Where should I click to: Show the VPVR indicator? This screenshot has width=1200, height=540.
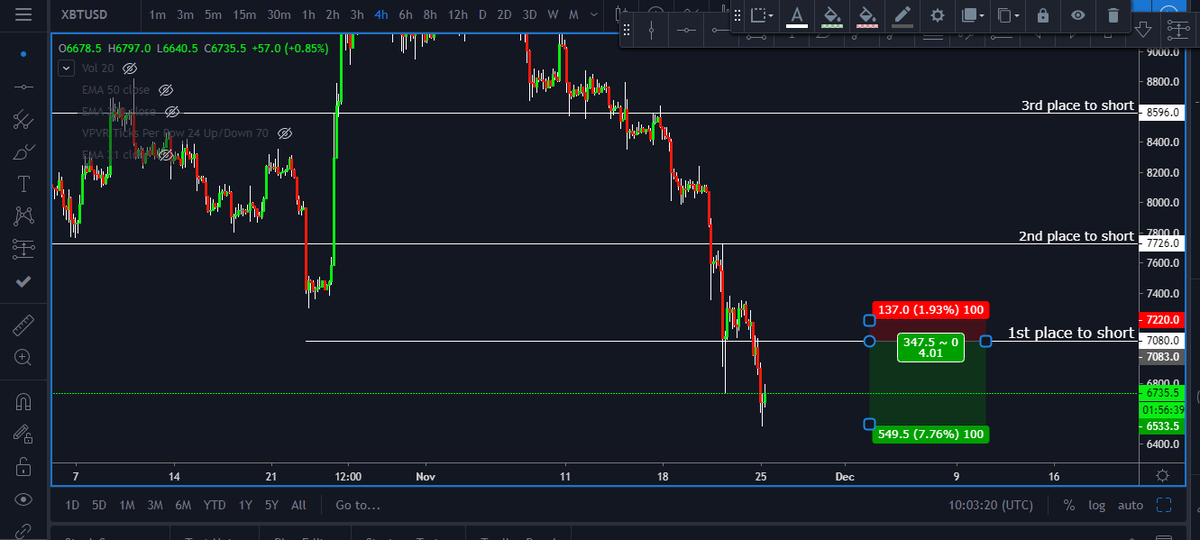point(284,133)
